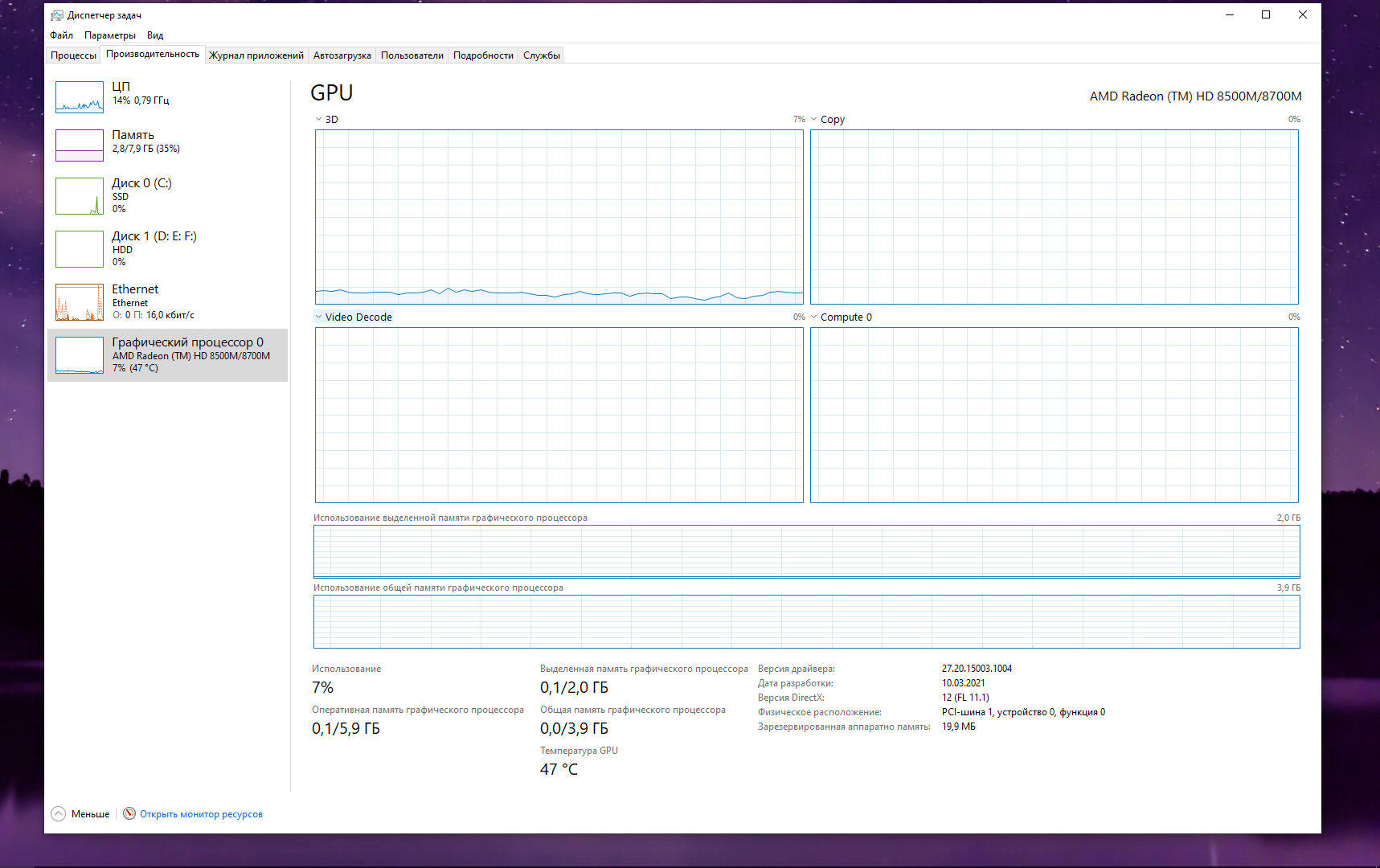Screen dimensions: 1380x868
Task: Switch to the Подробности tab
Action: point(483,55)
